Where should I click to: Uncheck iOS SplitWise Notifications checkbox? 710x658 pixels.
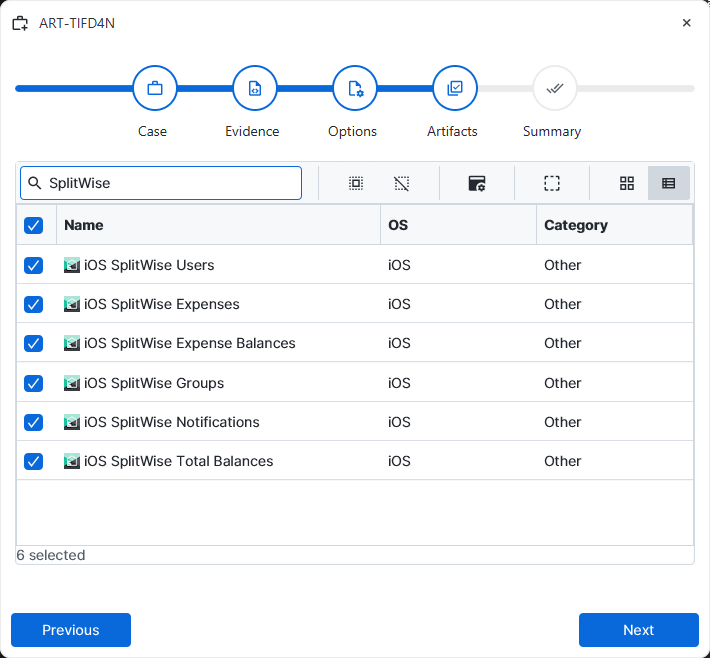click(34, 422)
